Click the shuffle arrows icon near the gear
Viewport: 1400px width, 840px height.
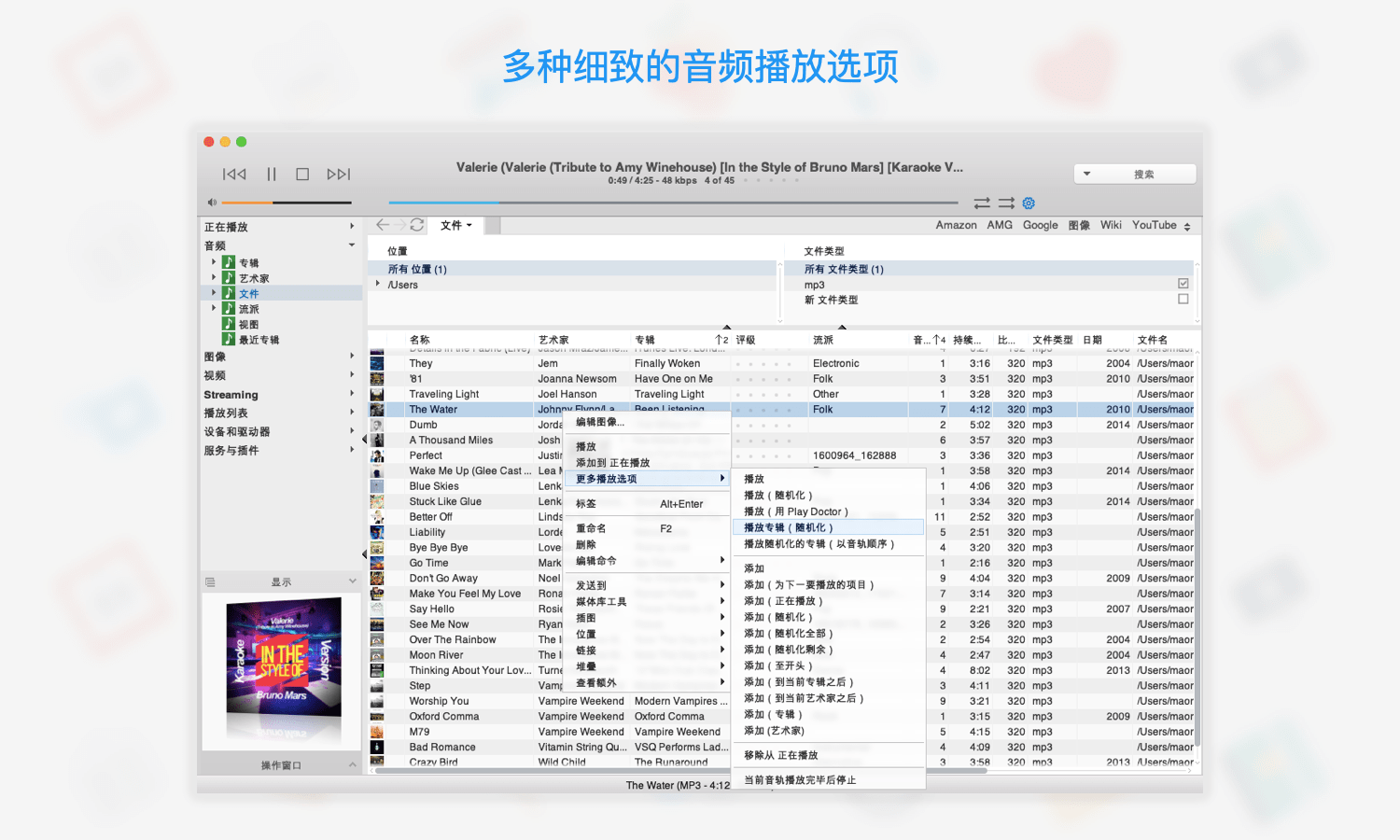982,203
